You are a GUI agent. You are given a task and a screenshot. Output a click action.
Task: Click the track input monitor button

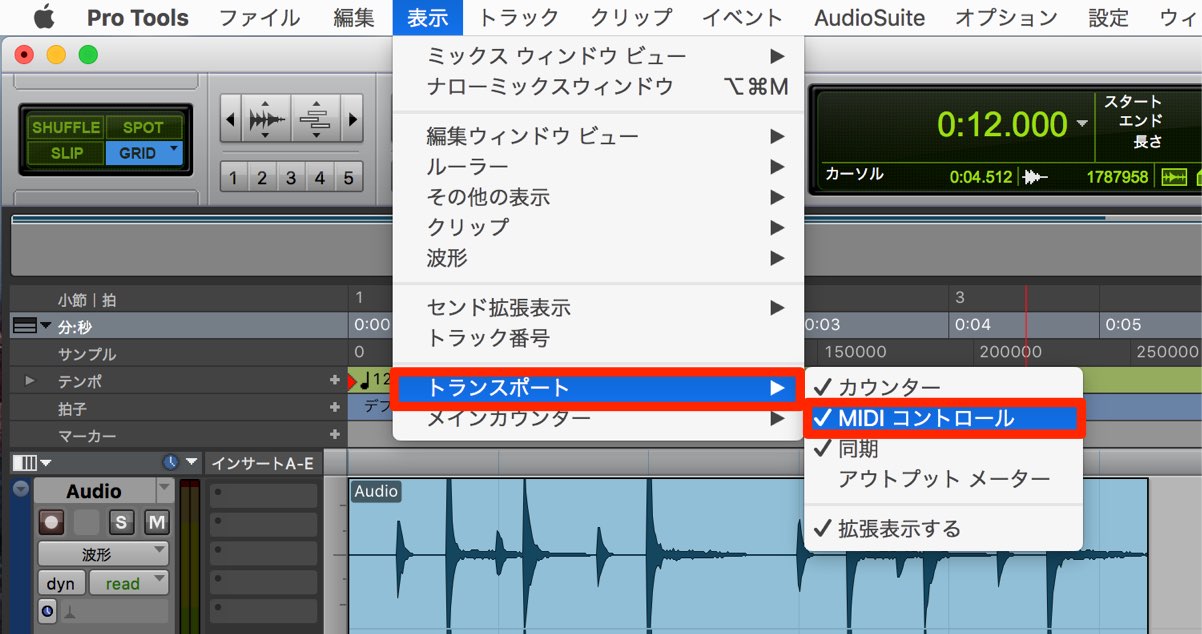pos(87,522)
